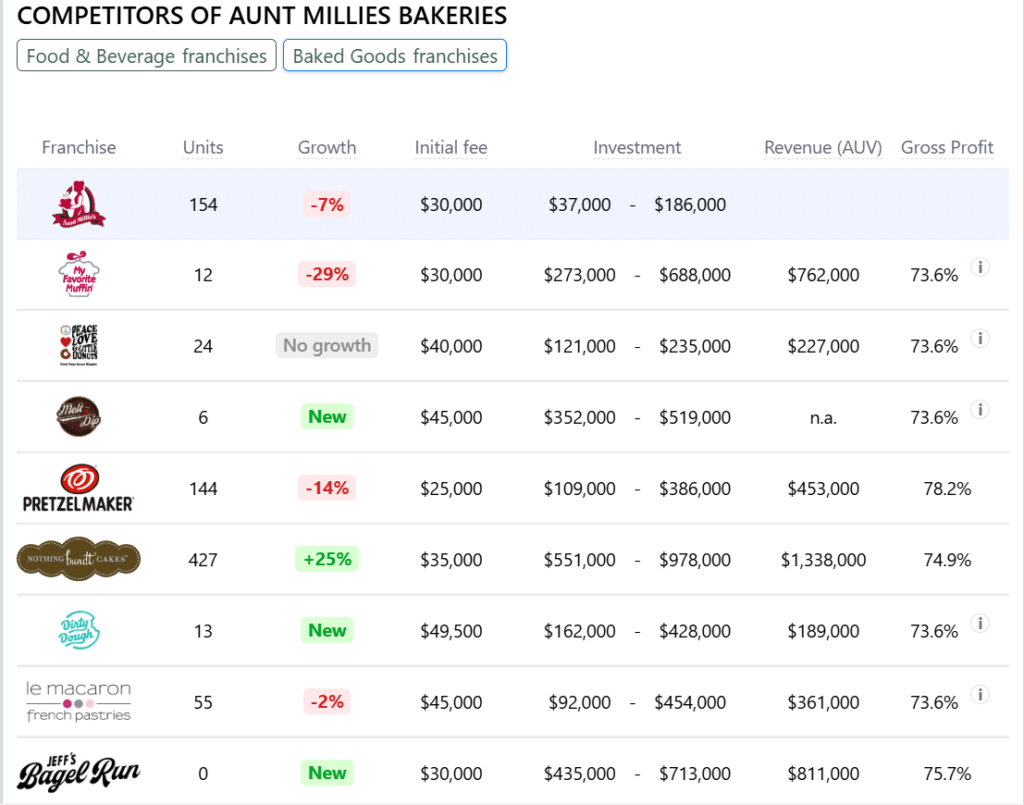Viewport: 1024px width, 805px height.
Task: Click the Initial fee column header
Action: pyautogui.click(x=451, y=148)
